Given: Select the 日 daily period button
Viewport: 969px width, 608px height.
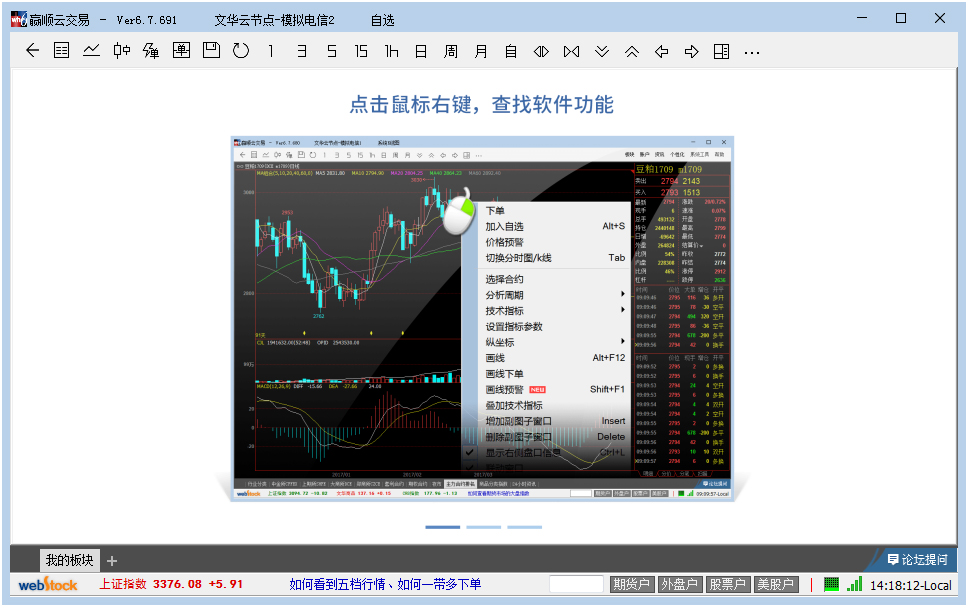Looking at the screenshot, I should tap(421, 51).
